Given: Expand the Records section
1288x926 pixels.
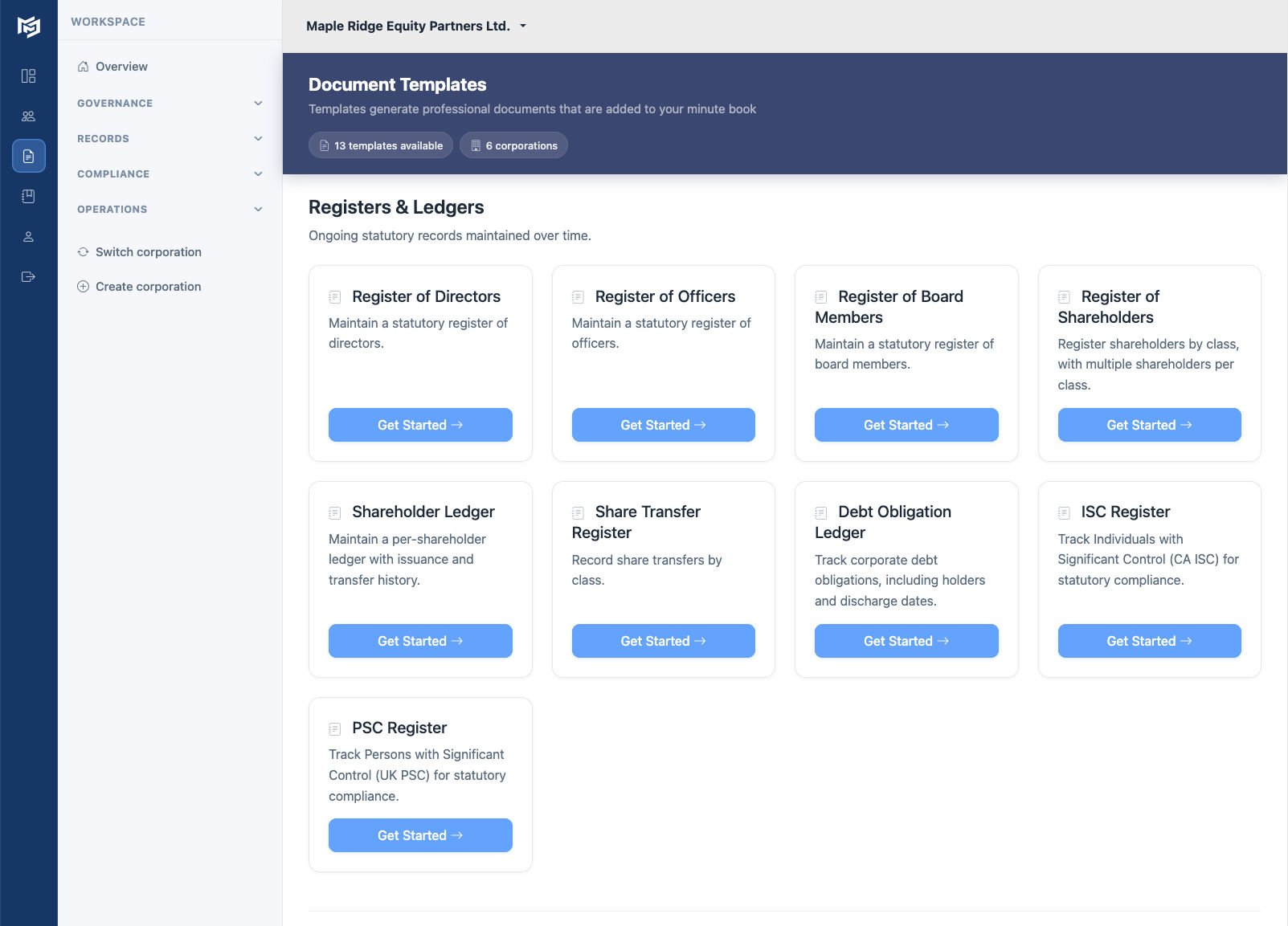Looking at the screenshot, I should [169, 138].
